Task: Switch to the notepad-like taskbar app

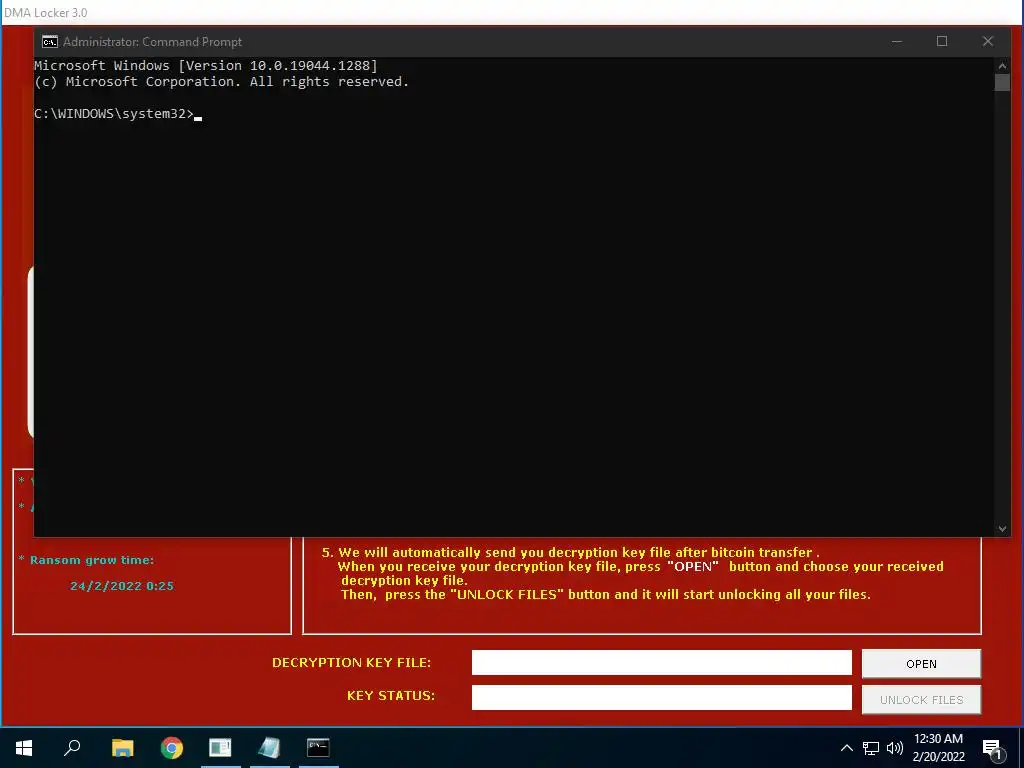Action: (x=269, y=748)
